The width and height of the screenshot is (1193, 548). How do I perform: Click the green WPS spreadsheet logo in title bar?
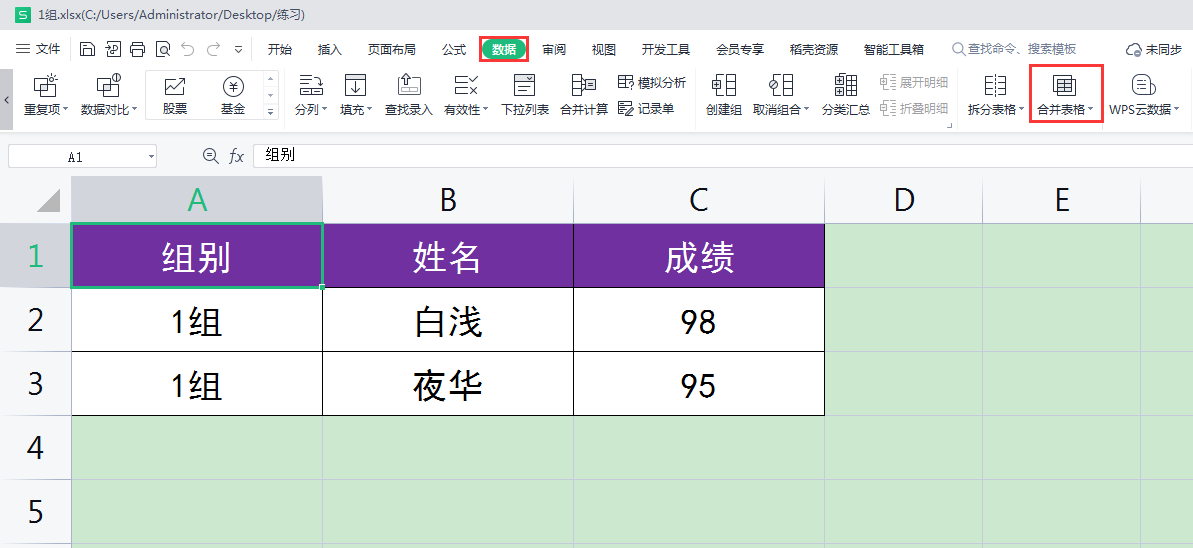tap(24, 14)
